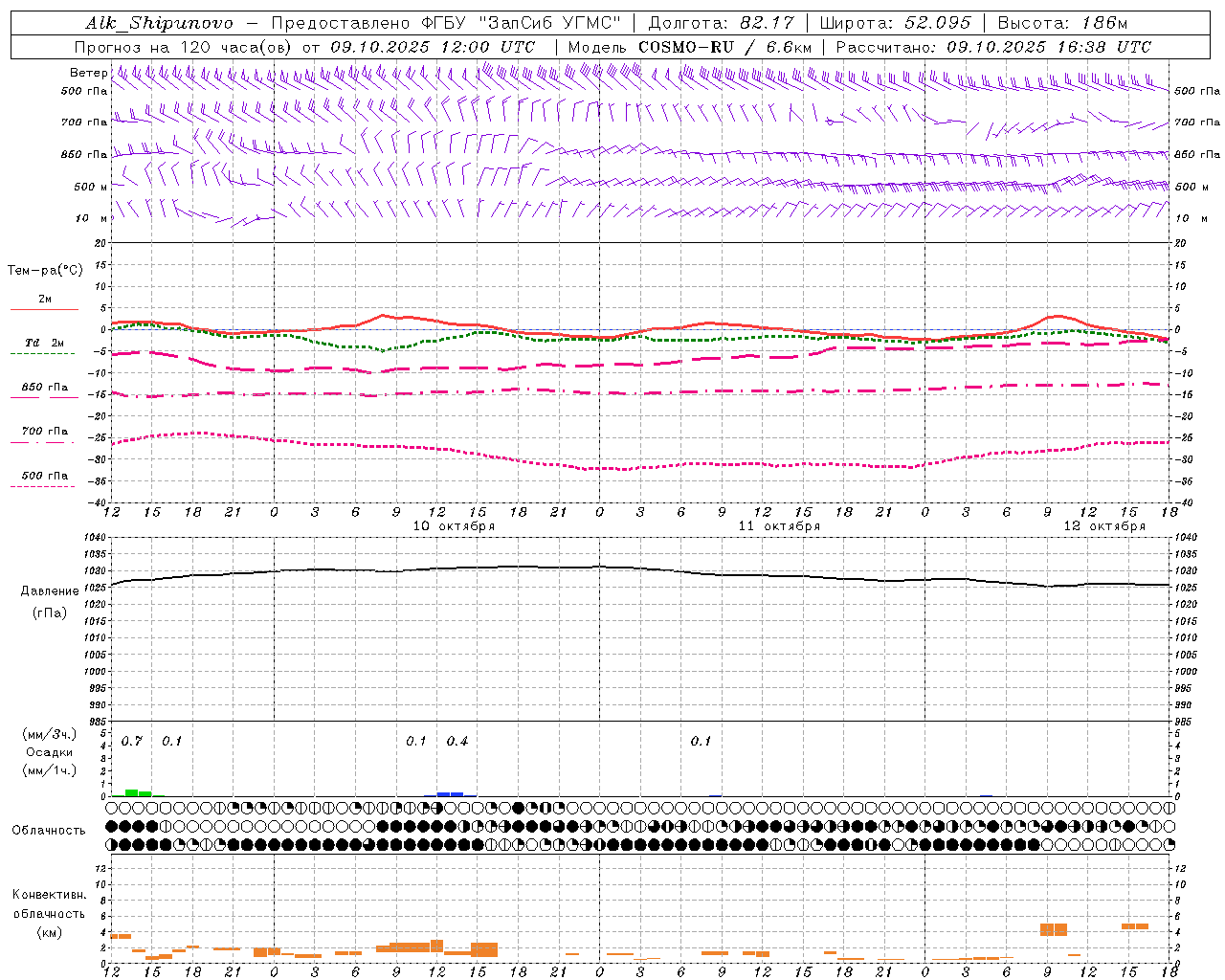Click the (км) unit label

click(49, 932)
